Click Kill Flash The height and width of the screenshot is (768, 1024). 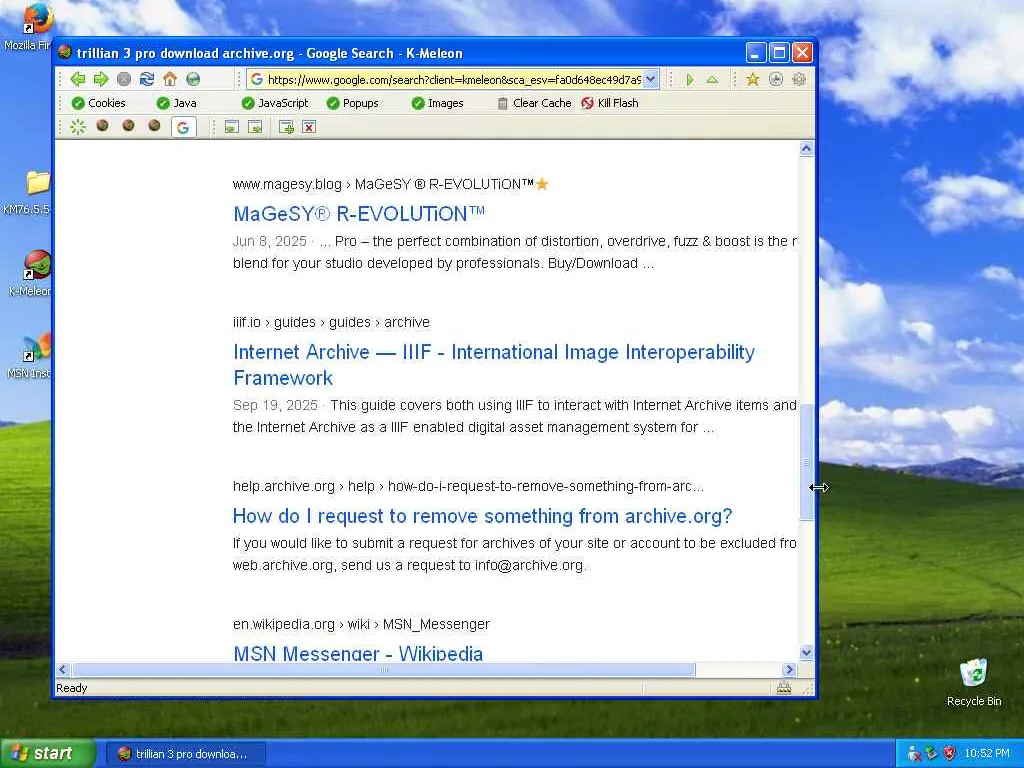tap(610, 103)
